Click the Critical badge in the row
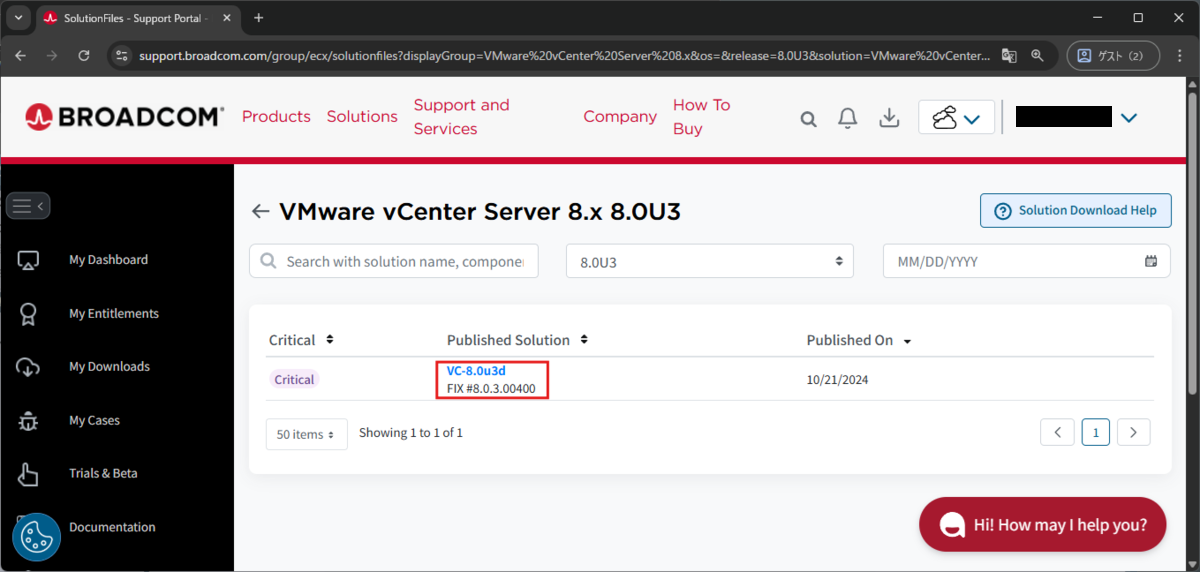This screenshot has height=572, width=1200. (294, 380)
